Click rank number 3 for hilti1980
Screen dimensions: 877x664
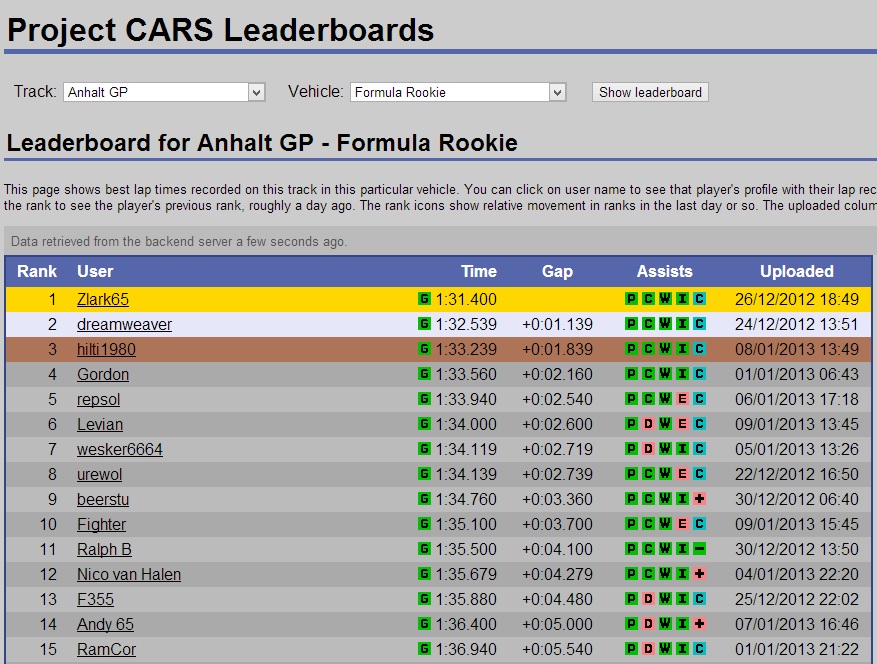[52, 349]
